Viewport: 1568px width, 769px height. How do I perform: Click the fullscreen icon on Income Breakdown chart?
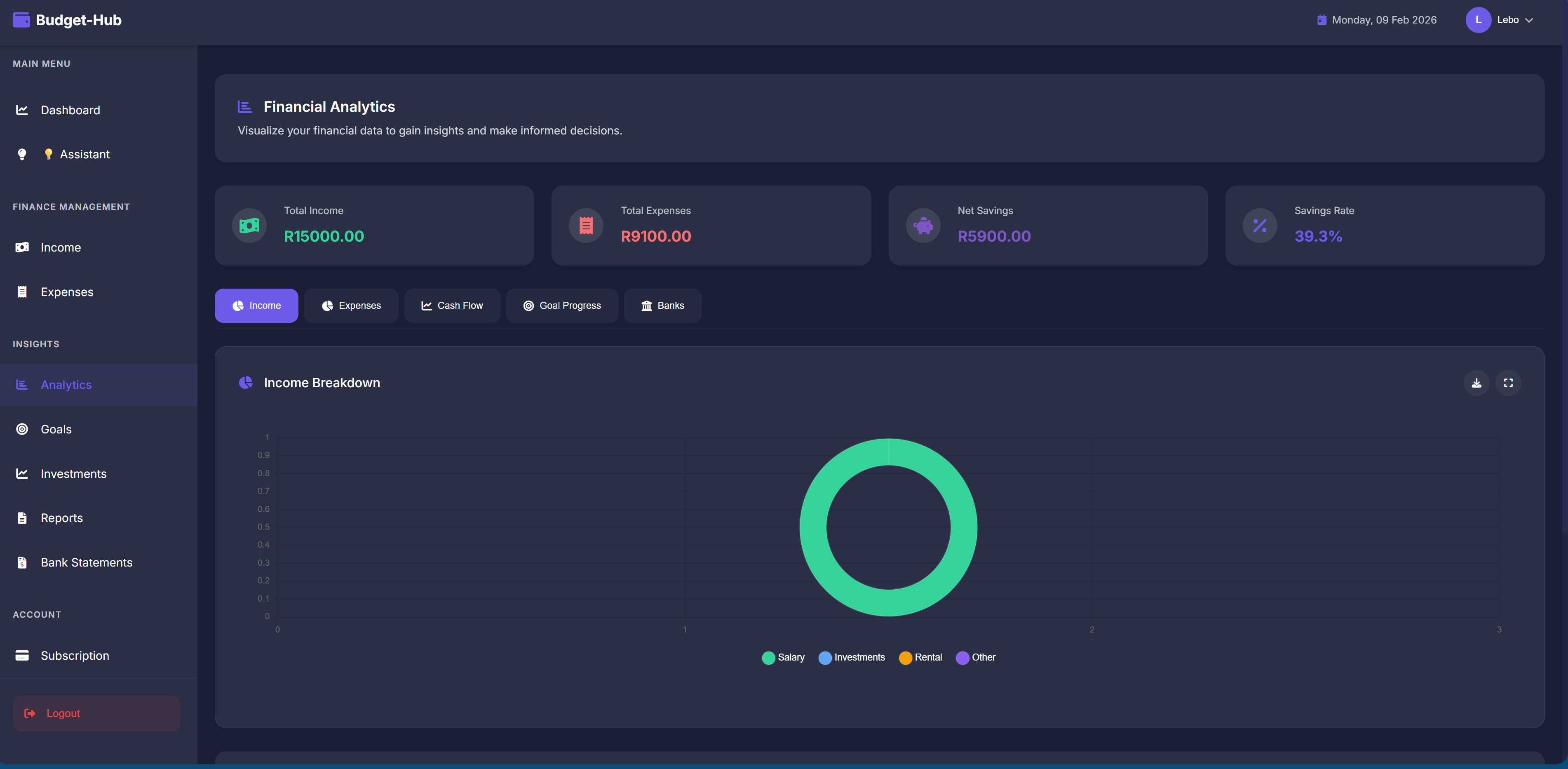tap(1509, 382)
